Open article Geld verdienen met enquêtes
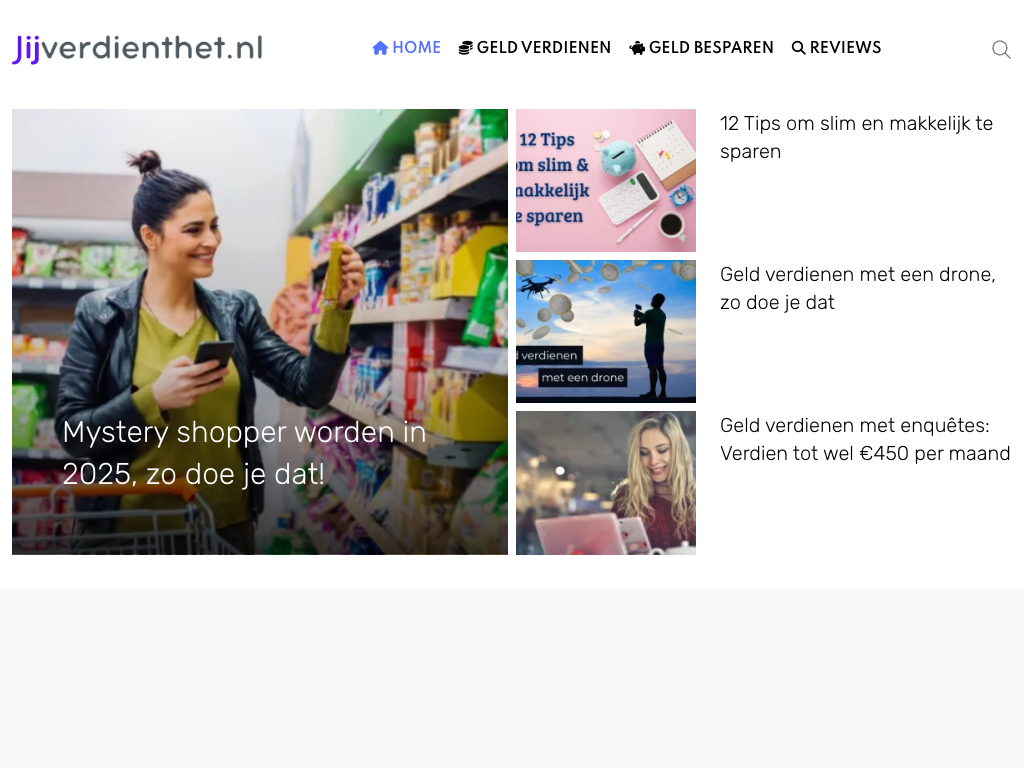Viewport: 1024px width, 768px height. [x=865, y=439]
